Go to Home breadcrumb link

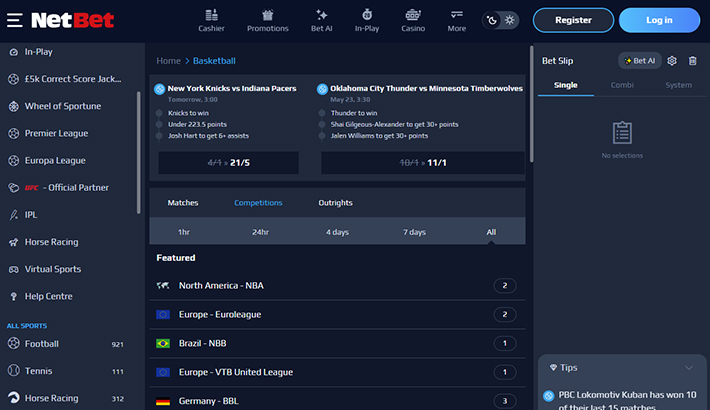point(168,61)
